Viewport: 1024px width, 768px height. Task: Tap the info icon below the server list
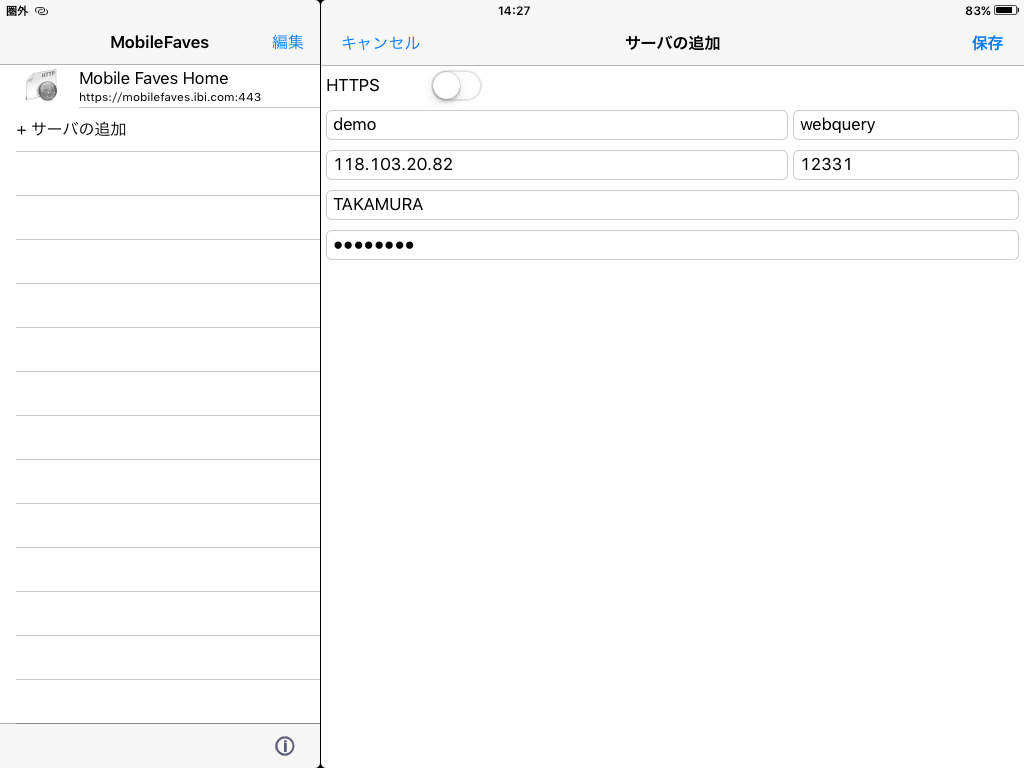coord(284,746)
